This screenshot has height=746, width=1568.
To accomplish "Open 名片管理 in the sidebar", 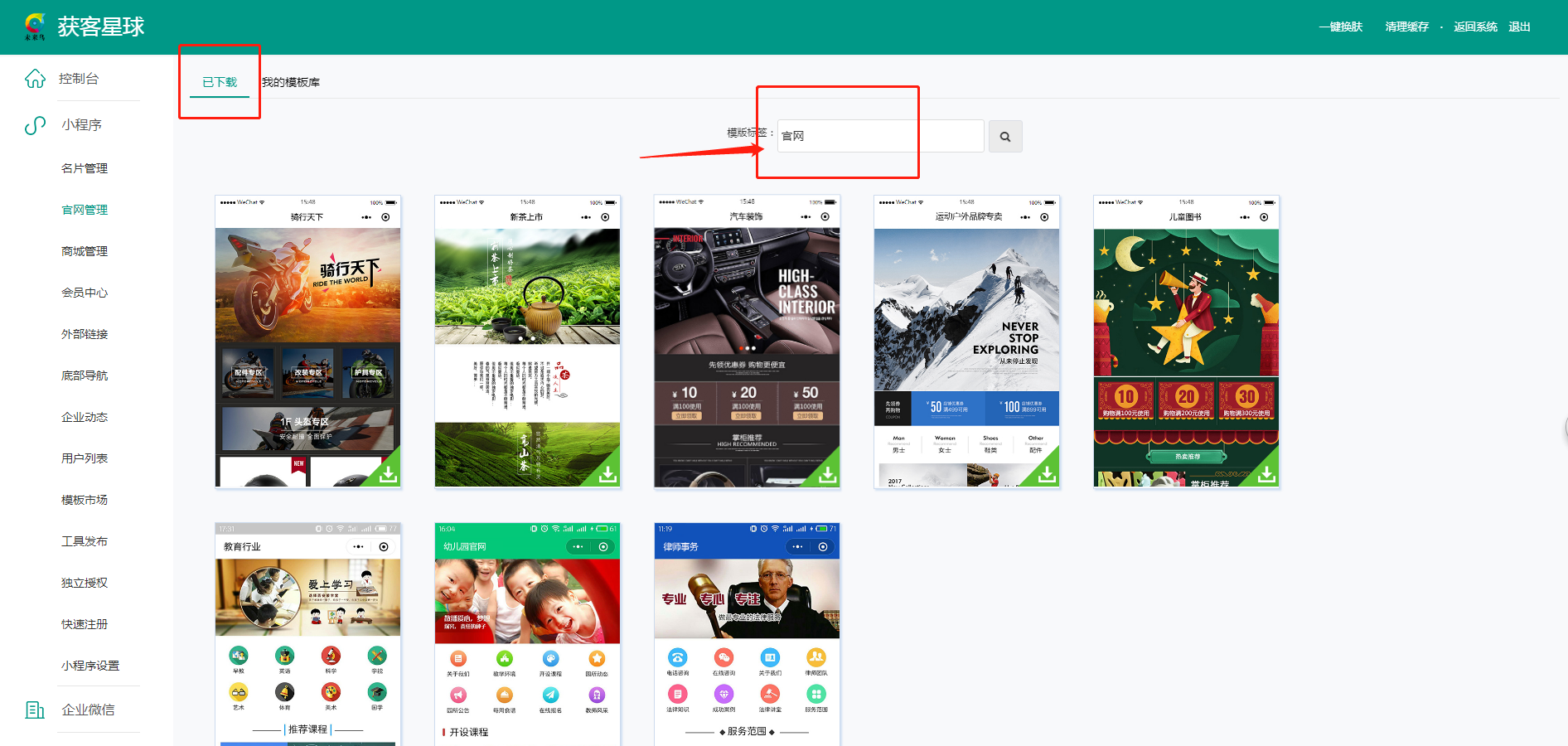I will [x=85, y=168].
